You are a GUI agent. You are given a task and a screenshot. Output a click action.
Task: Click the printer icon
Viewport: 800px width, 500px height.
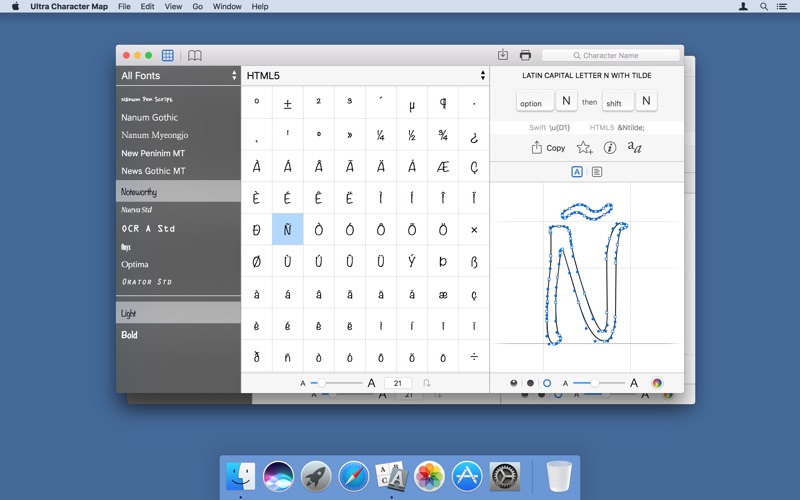pos(525,55)
